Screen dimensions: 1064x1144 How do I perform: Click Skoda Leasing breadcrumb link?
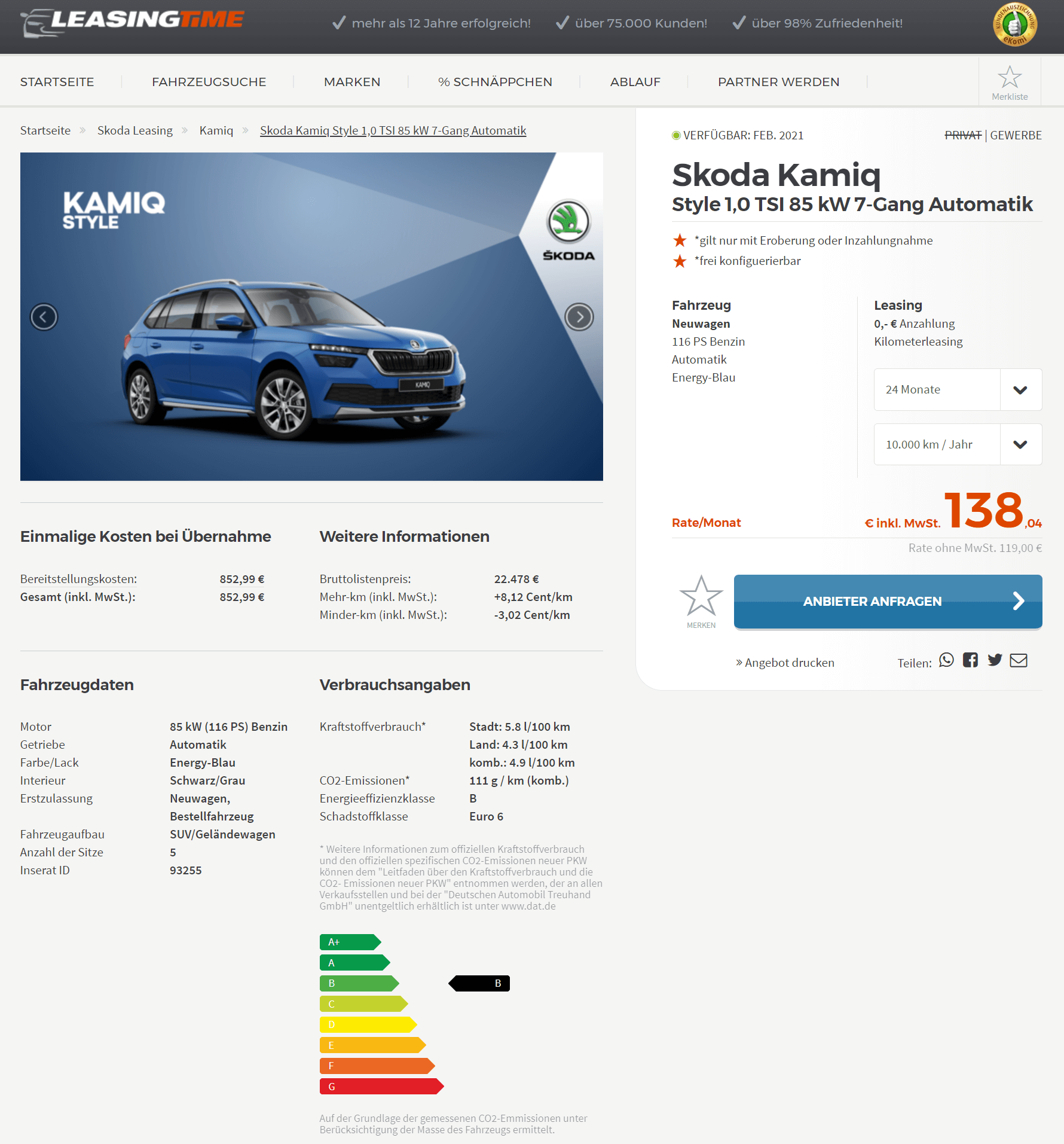tap(135, 130)
